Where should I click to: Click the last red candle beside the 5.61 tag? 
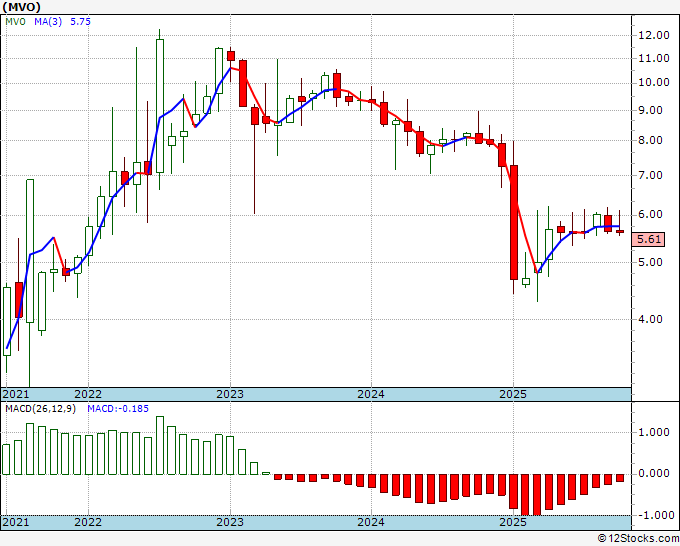point(620,232)
